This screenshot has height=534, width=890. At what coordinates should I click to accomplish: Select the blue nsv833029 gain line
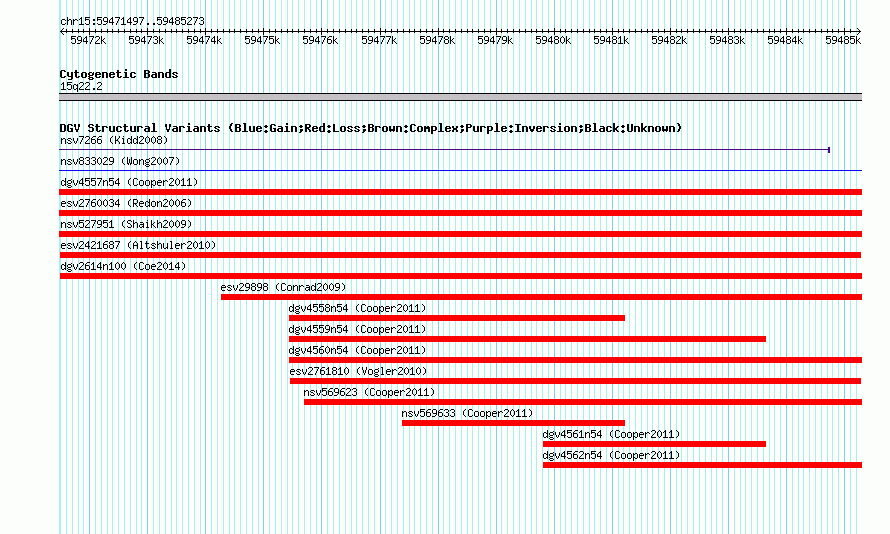(x=460, y=170)
